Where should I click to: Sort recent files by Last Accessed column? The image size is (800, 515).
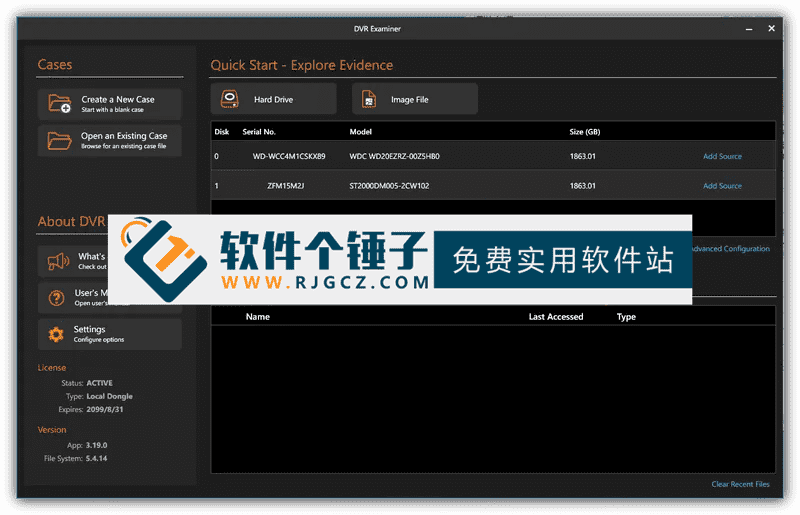tap(556, 316)
